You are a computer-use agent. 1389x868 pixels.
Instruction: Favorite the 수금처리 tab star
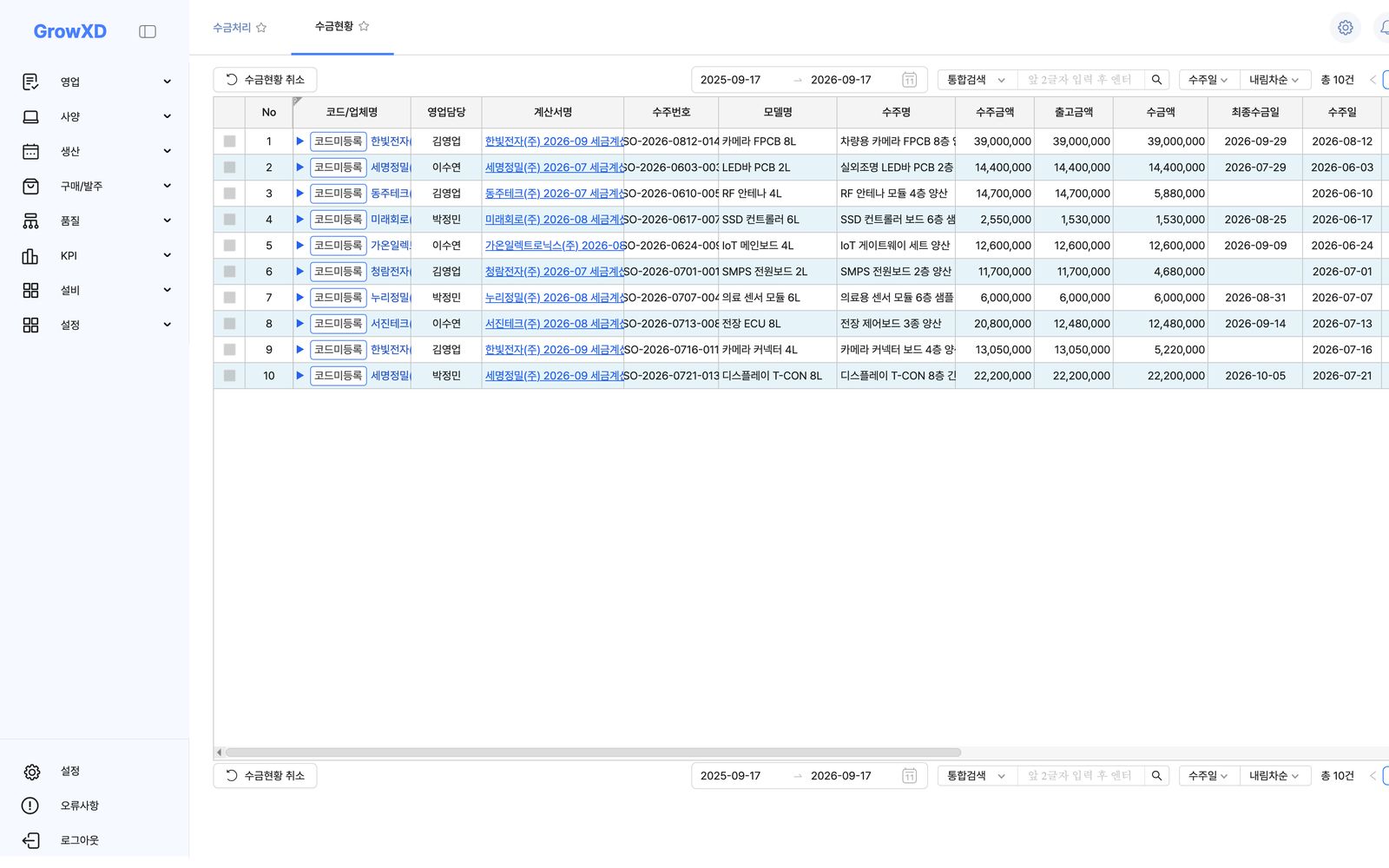pos(261,28)
